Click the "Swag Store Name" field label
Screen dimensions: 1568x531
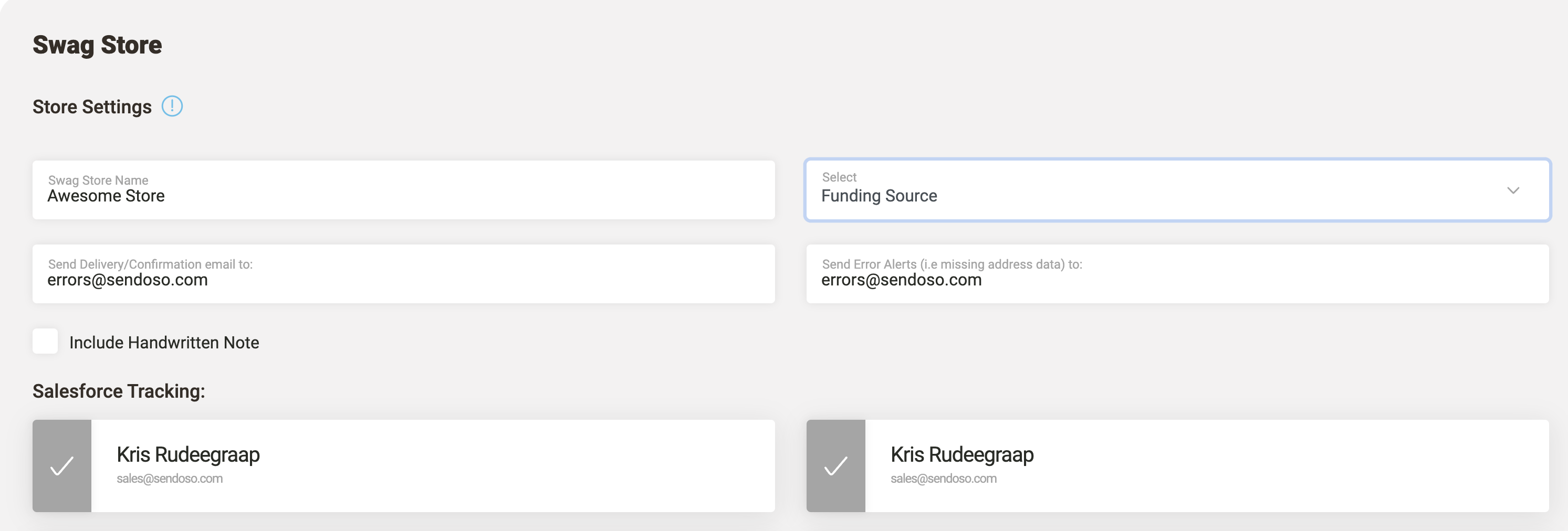pos(98,180)
